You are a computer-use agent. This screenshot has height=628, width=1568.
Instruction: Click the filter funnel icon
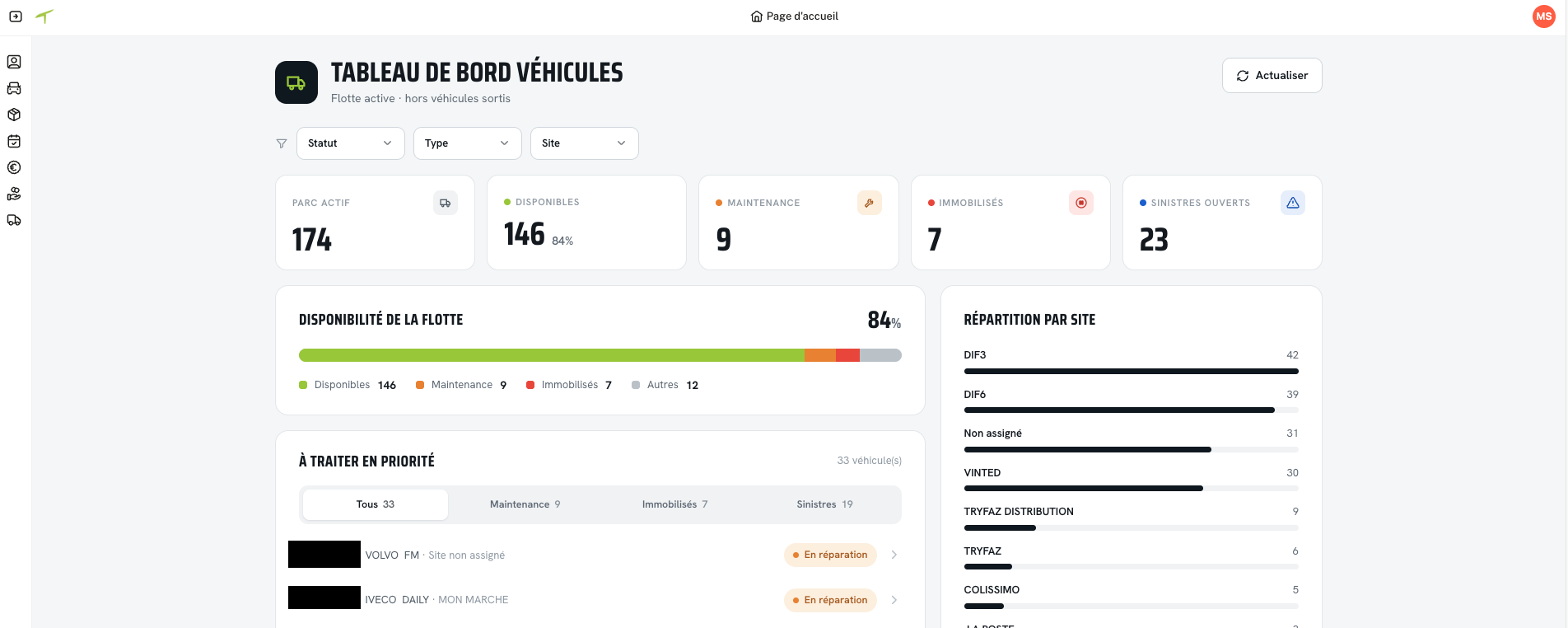pyautogui.click(x=282, y=143)
